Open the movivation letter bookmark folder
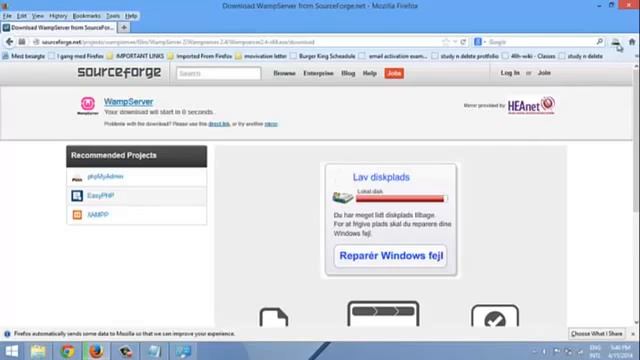The height and width of the screenshot is (360, 640). tap(261, 56)
